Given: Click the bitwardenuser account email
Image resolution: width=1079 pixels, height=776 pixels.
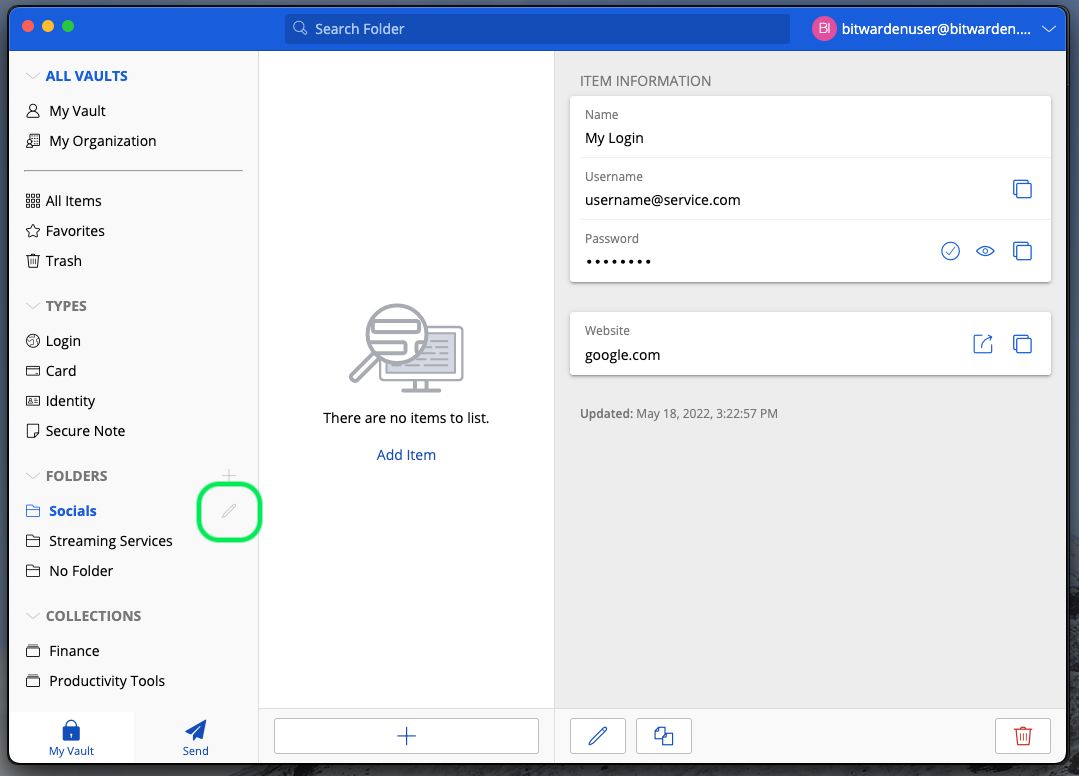Looking at the screenshot, I should [936, 29].
